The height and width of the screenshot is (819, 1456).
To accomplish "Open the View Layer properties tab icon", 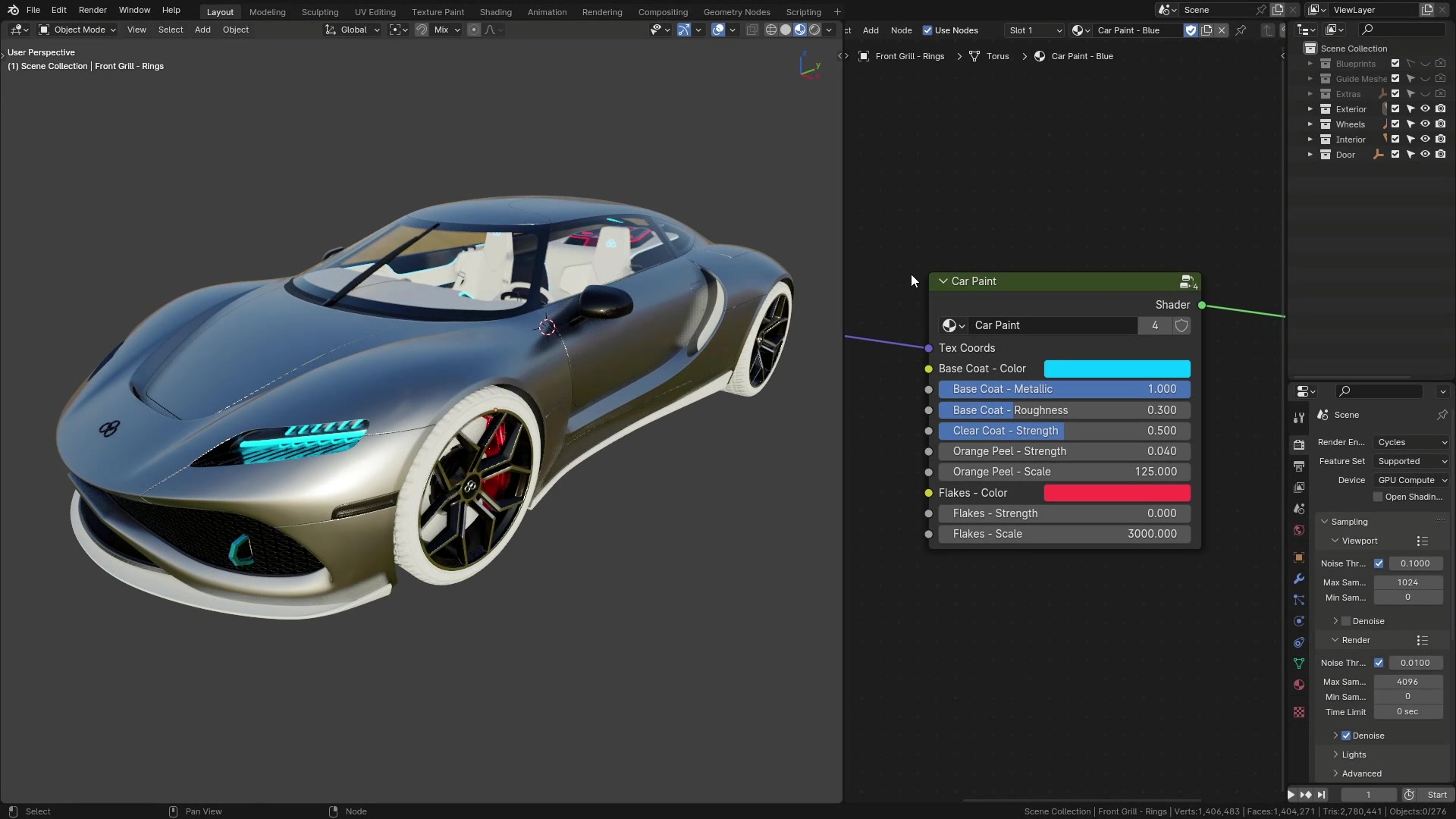I will click(x=1299, y=487).
